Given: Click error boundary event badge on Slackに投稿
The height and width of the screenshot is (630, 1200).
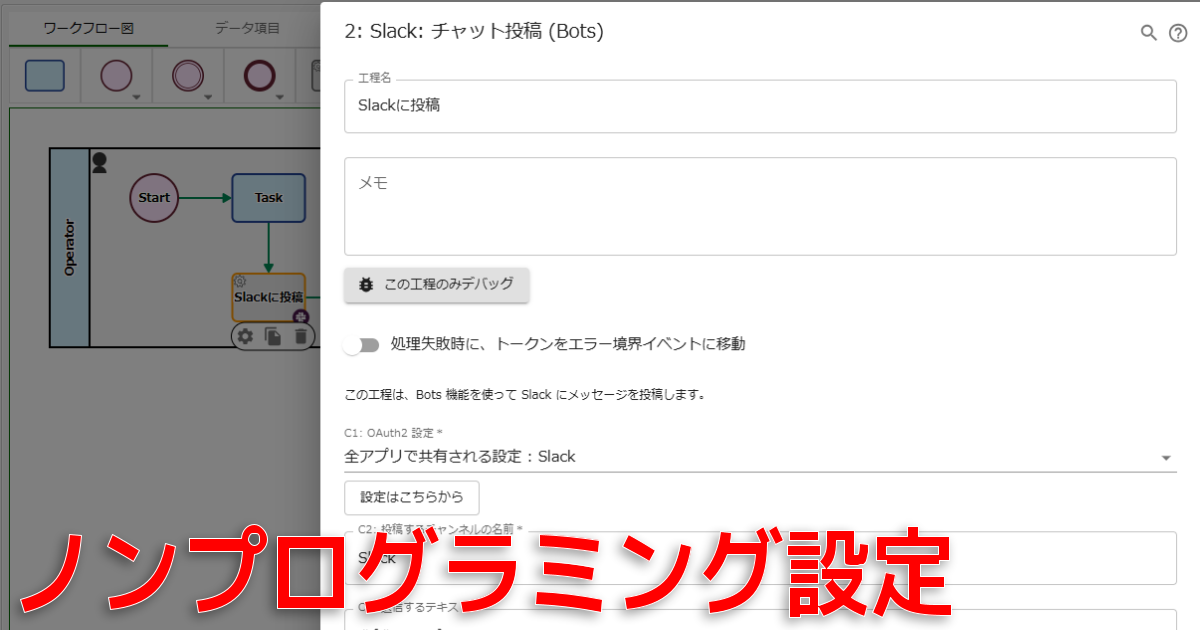Looking at the screenshot, I should click(300, 317).
